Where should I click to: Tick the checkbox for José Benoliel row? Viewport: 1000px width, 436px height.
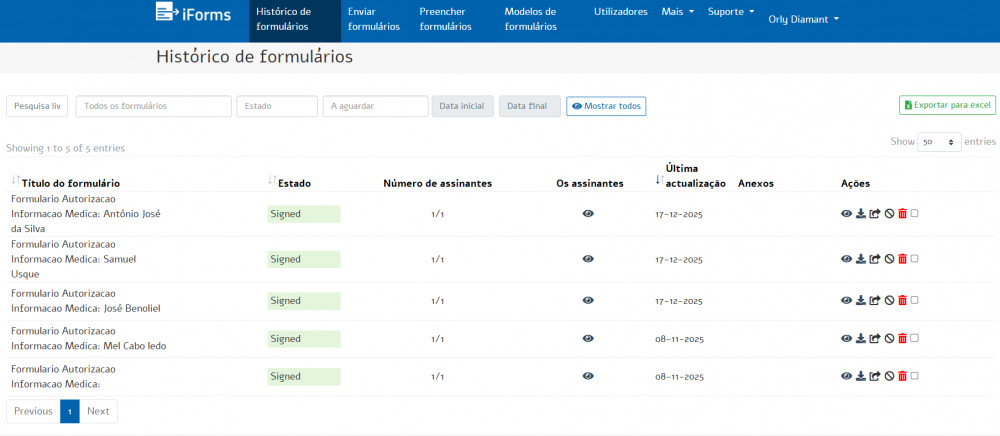tap(914, 300)
